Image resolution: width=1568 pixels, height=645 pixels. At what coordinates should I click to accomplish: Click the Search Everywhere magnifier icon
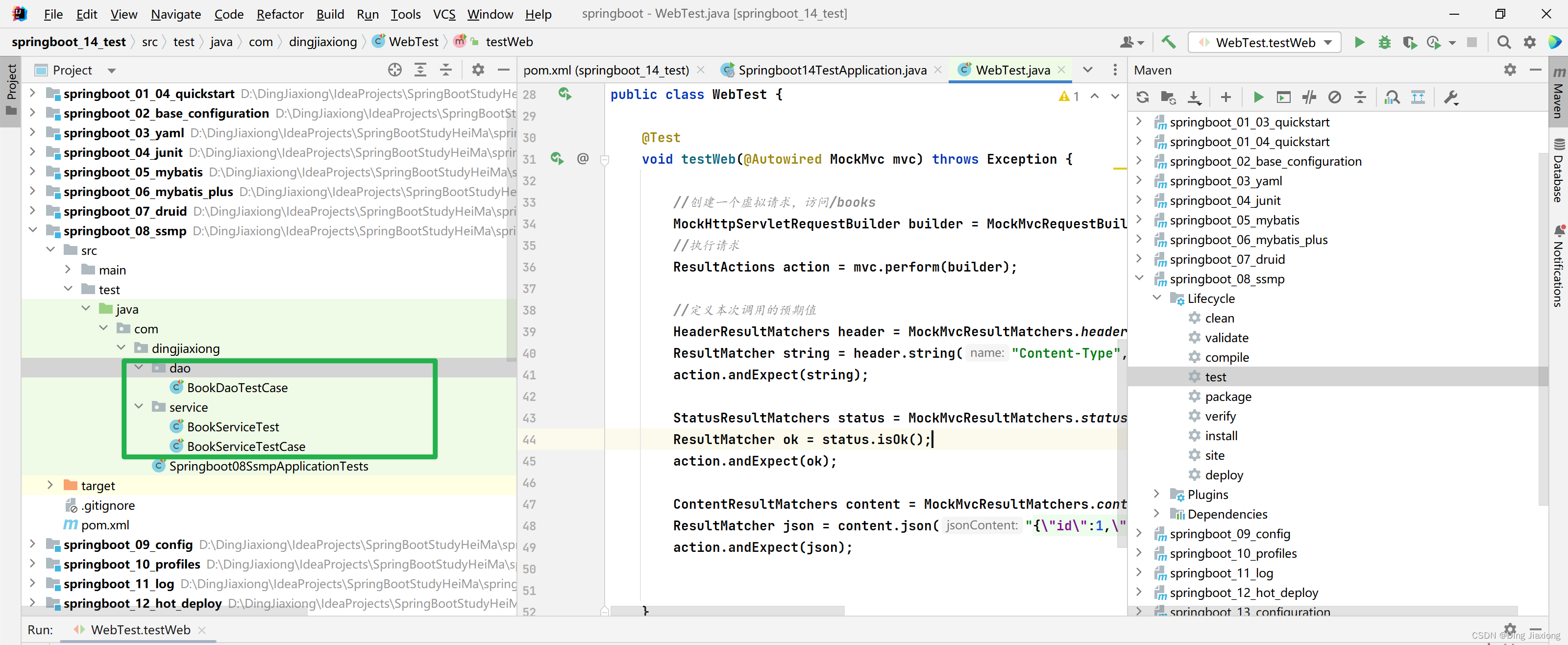pyautogui.click(x=1503, y=42)
